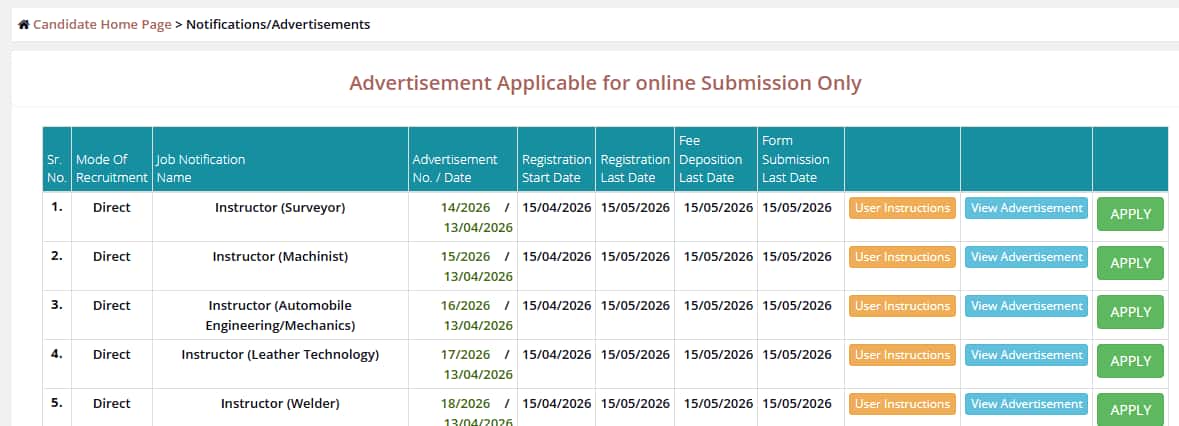
Task: Apply for Instructor (Leather Technology) post
Action: click(1130, 361)
